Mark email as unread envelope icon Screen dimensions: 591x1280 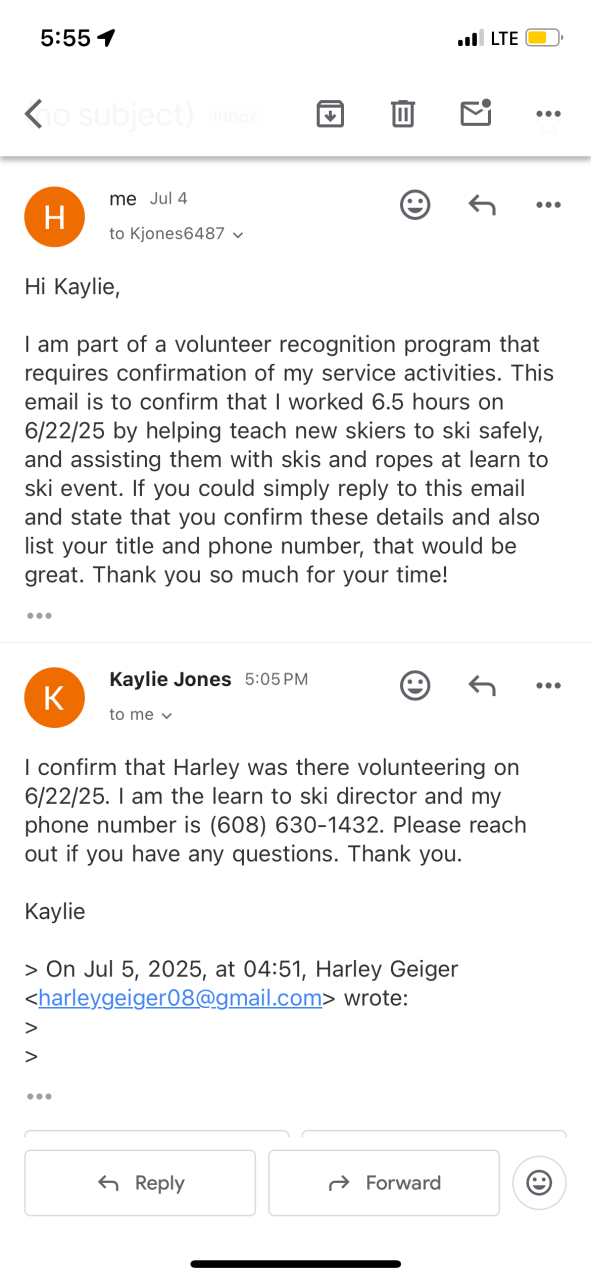point(476,113)
